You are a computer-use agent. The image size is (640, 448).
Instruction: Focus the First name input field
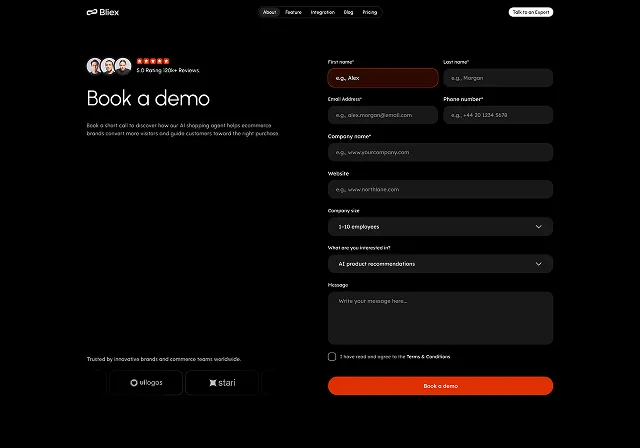[x=383, y=78]
